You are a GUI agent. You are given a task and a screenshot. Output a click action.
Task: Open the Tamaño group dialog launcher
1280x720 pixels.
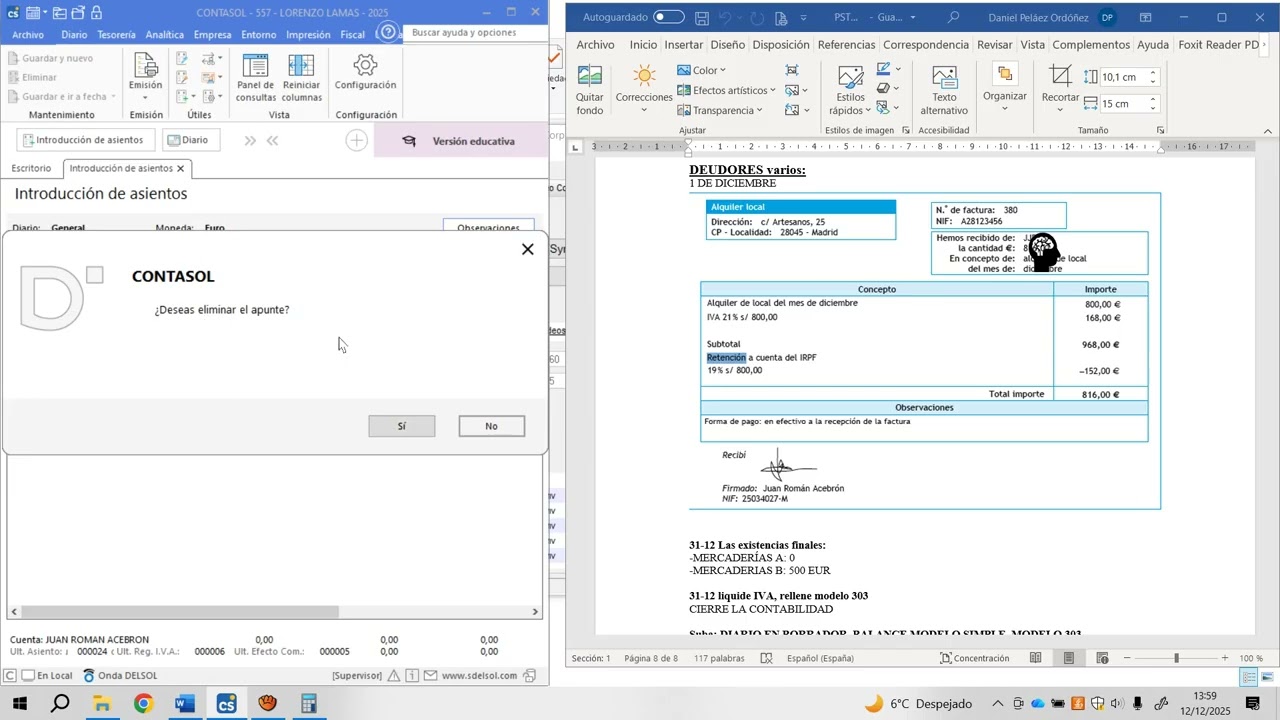pos(1160,130)
